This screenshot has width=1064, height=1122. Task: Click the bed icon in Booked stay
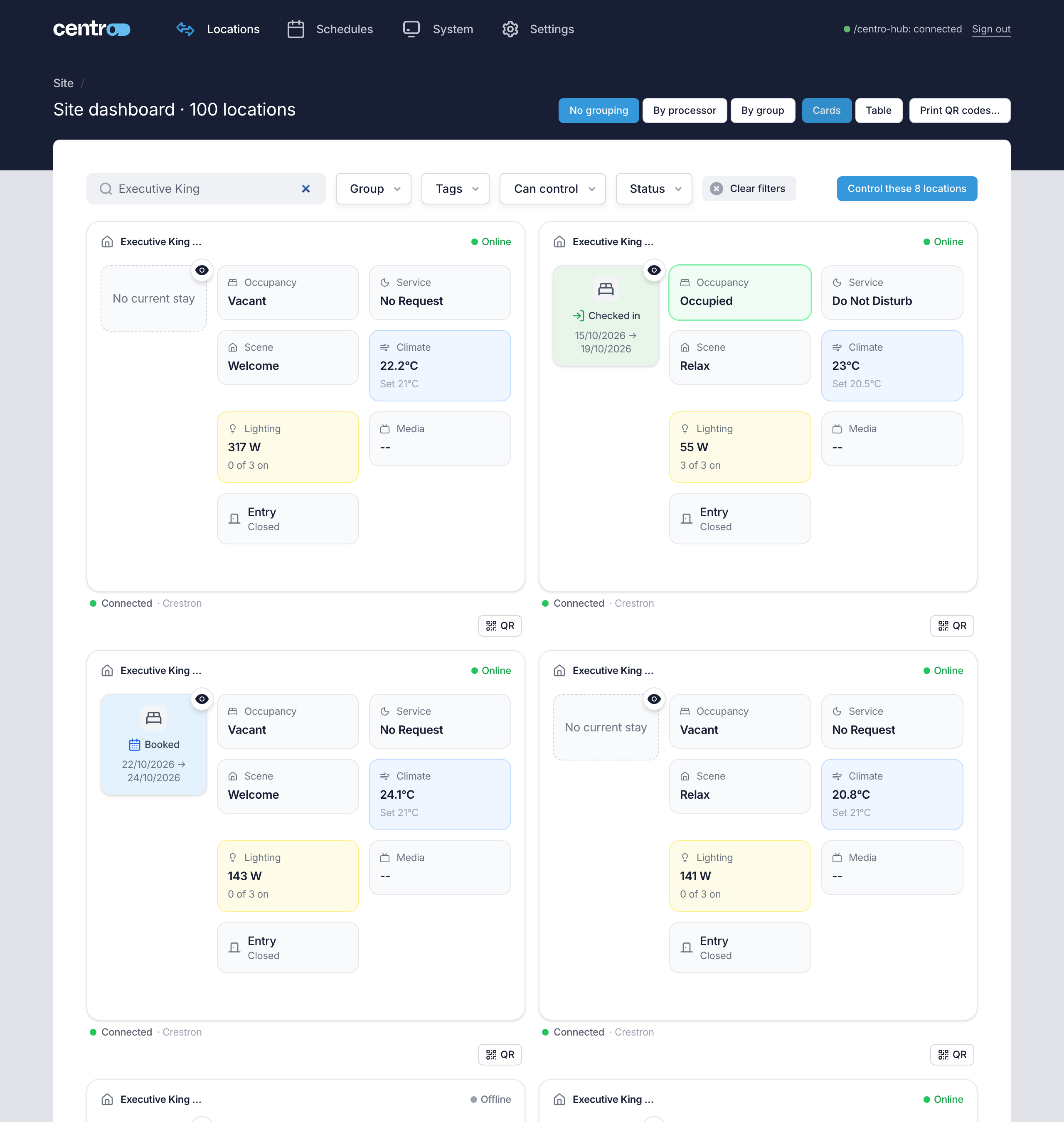pos(154,718)
